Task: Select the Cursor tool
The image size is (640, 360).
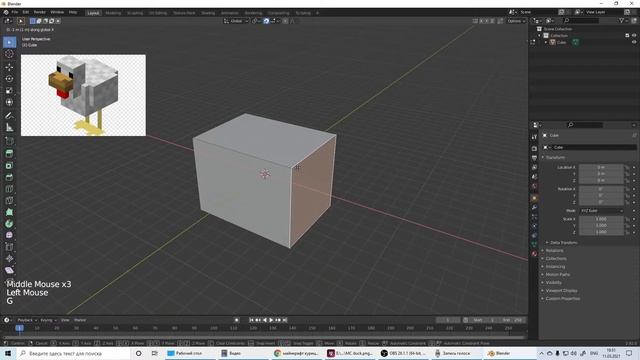Action: pyautogui.click(x=9, y=54)
